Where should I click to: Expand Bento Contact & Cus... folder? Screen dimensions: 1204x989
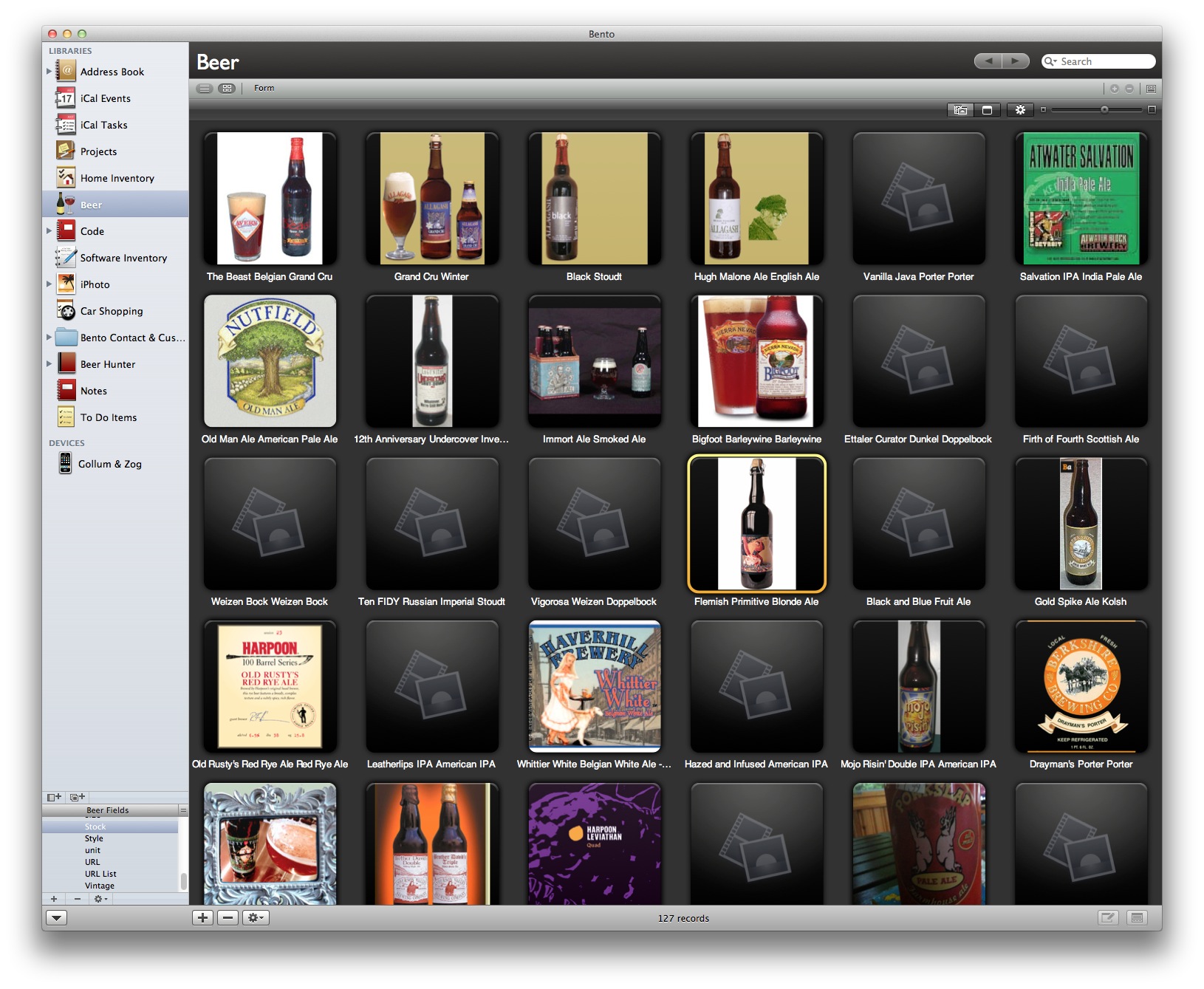49,337
